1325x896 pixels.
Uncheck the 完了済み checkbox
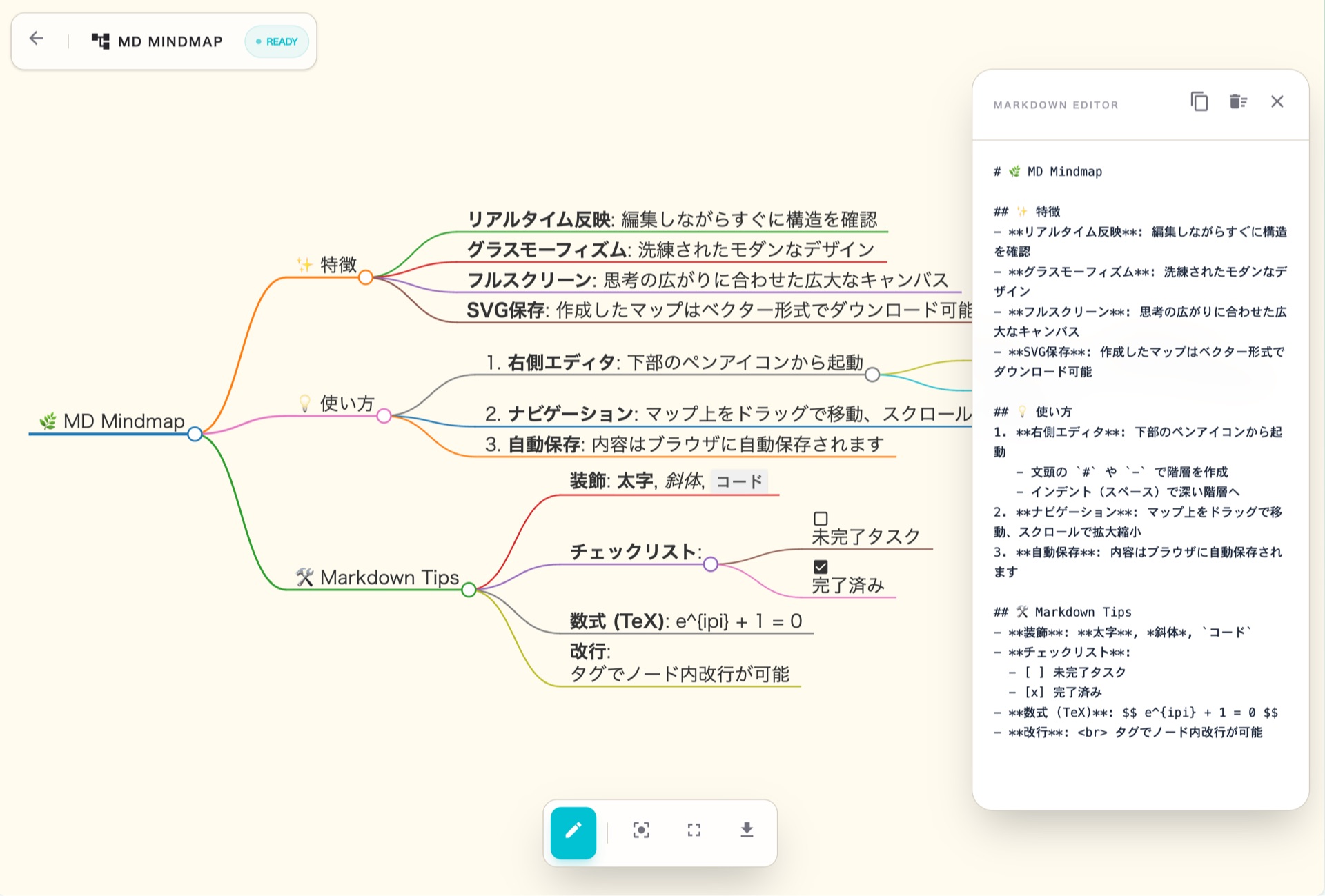(x=821, y=567)
